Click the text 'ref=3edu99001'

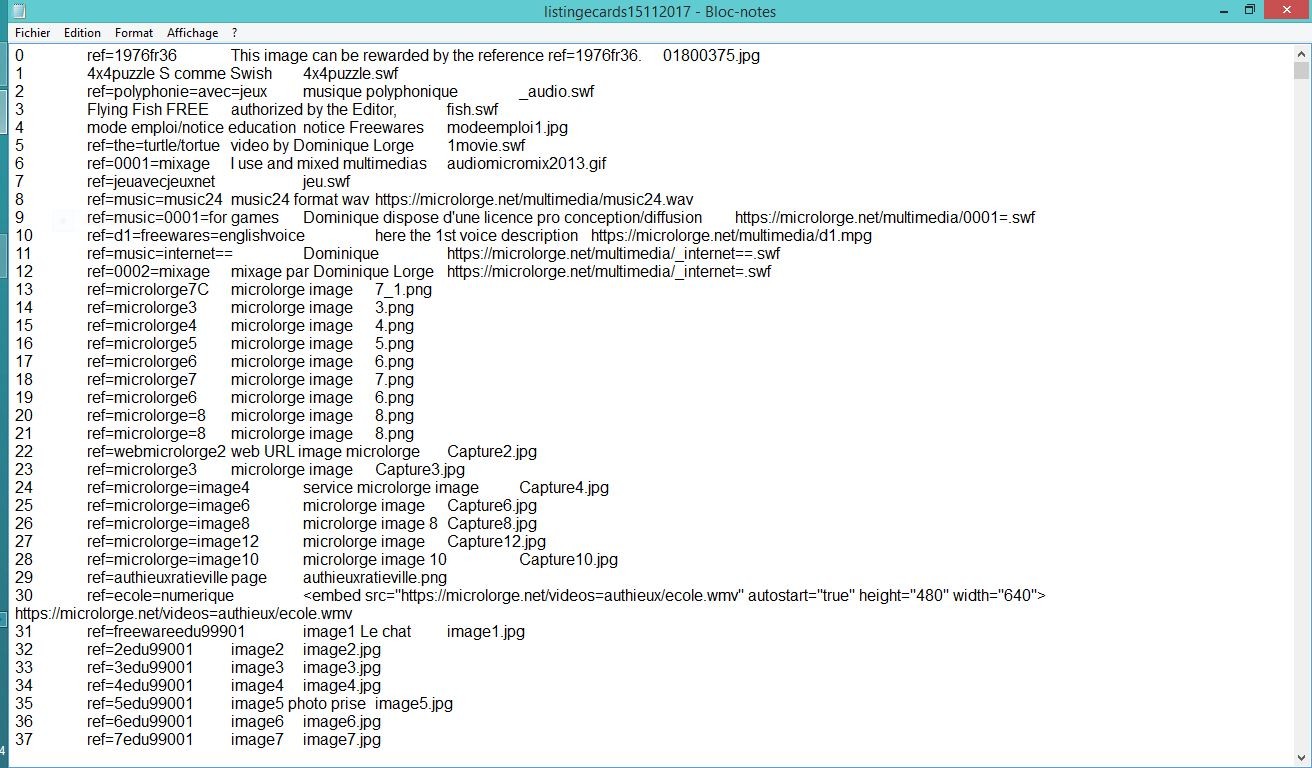point(140,668)
